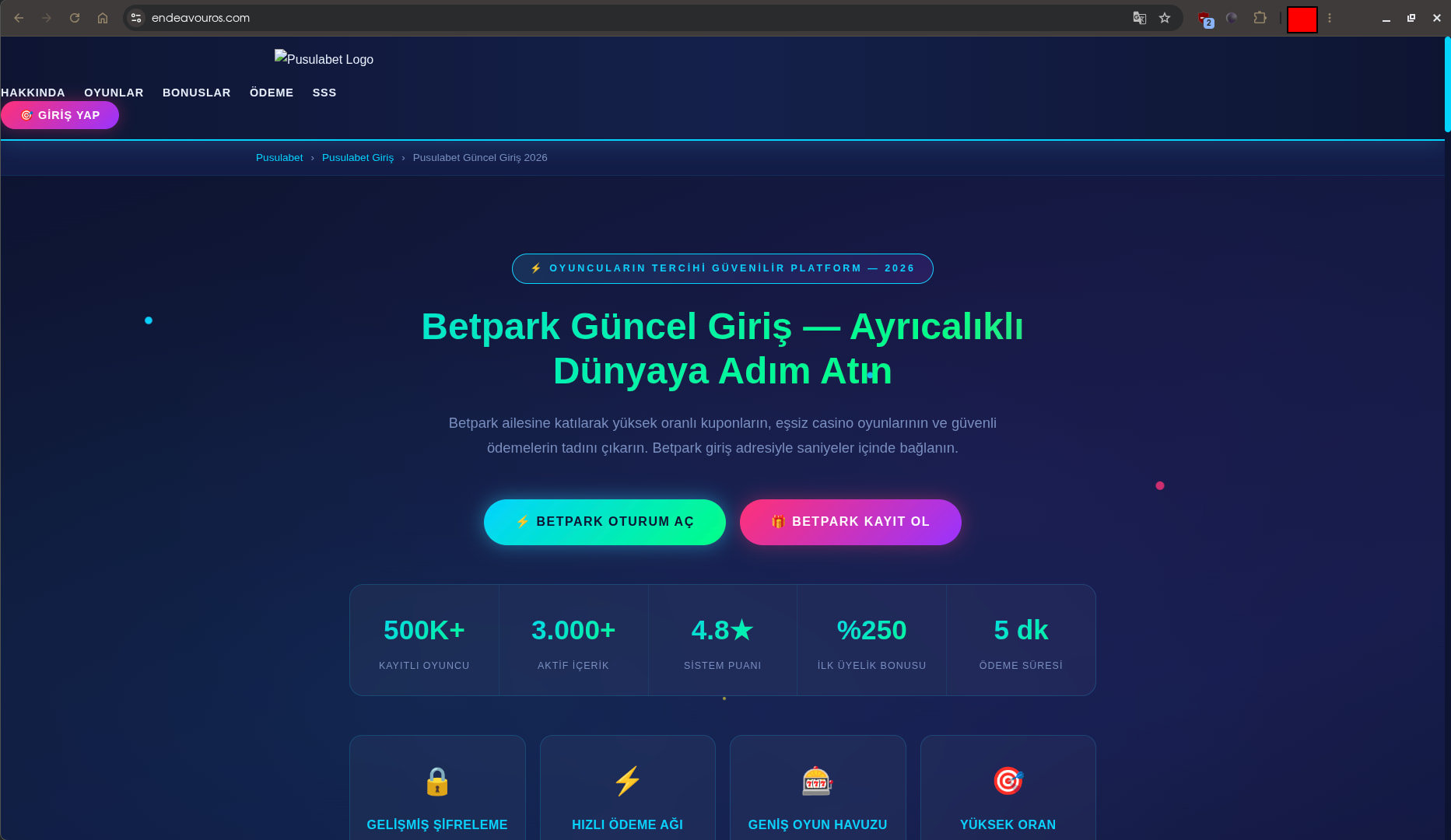Open the OYUNLAR section
The width and height of the screenshot is (1451, 840).
pos(114,93)
